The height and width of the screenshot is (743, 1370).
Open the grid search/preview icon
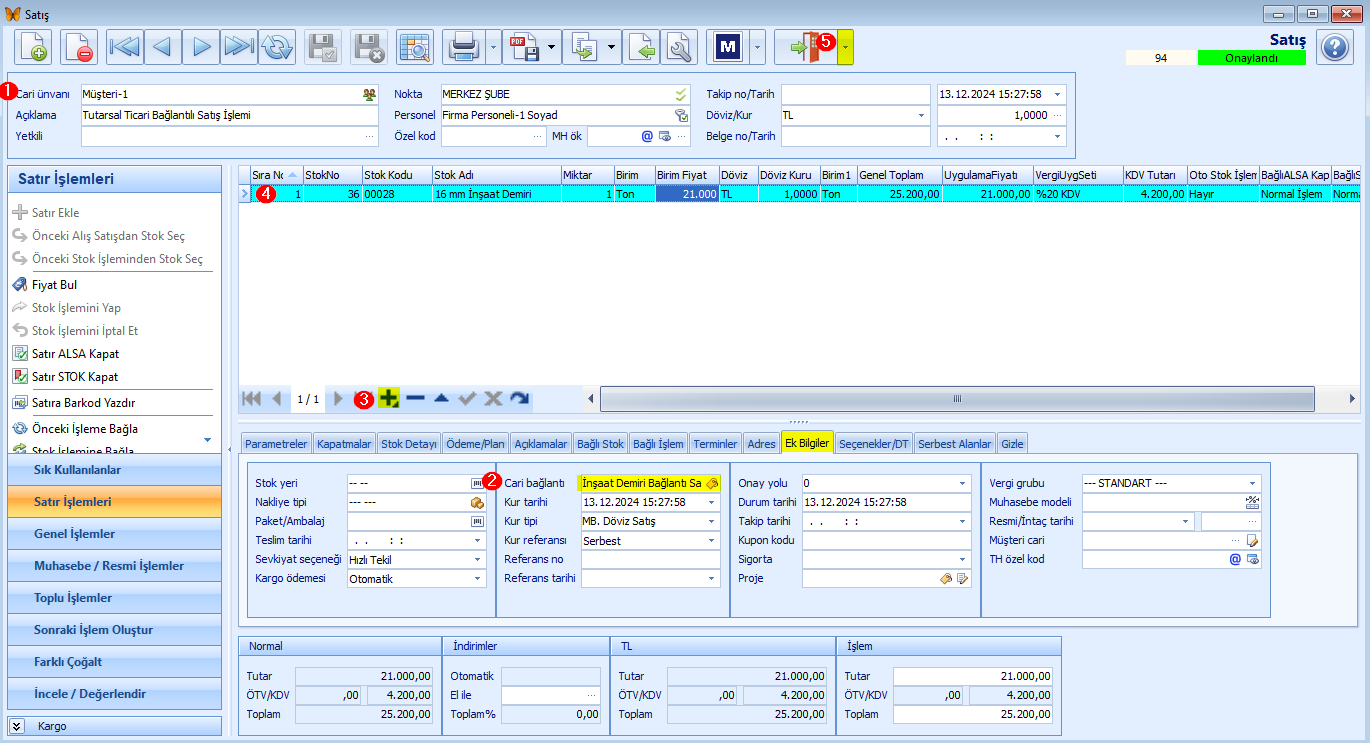[414, 47]
